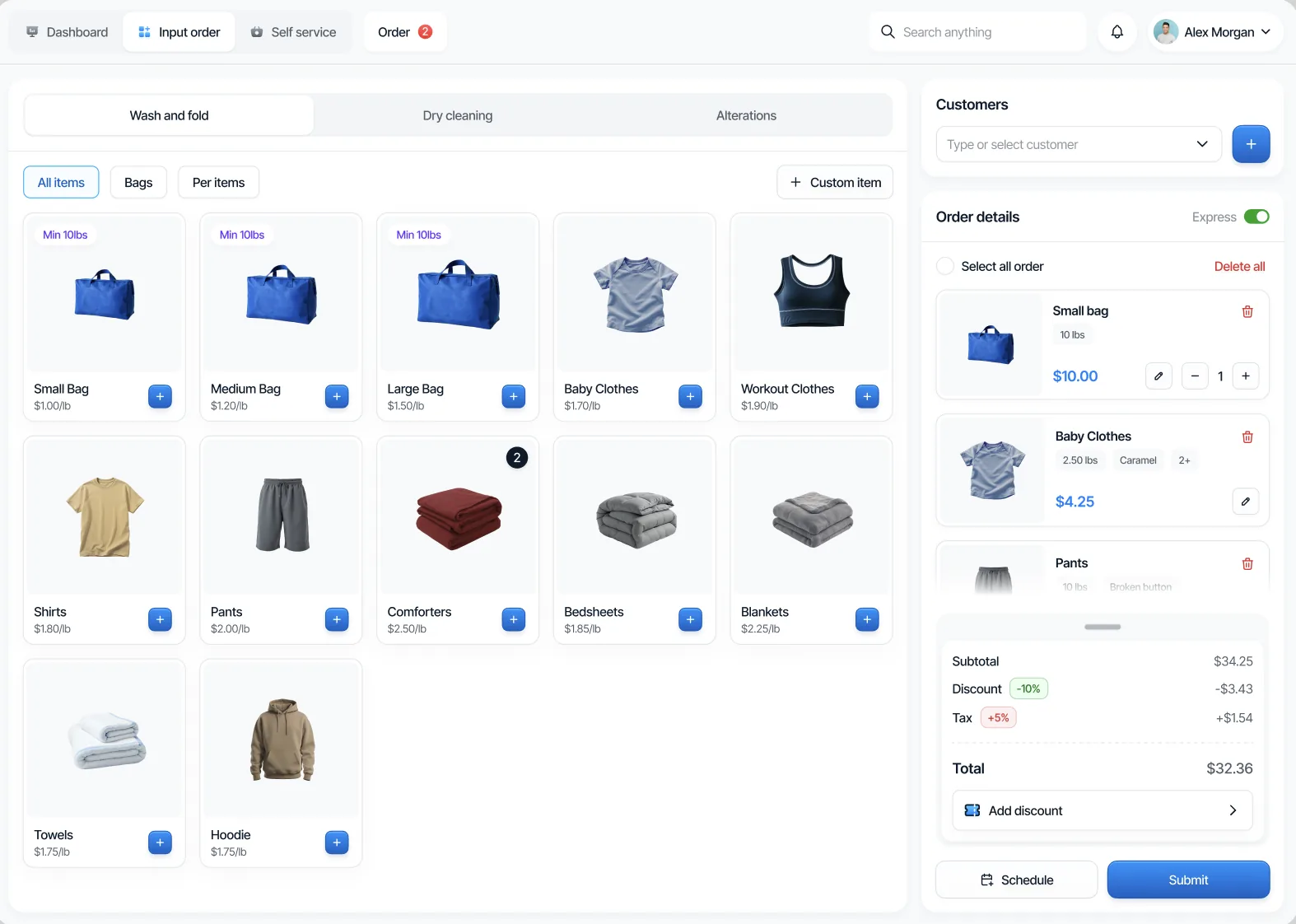Switch to Alterations tab
This screenshot has height=924, width=1296.
point(746,115)
